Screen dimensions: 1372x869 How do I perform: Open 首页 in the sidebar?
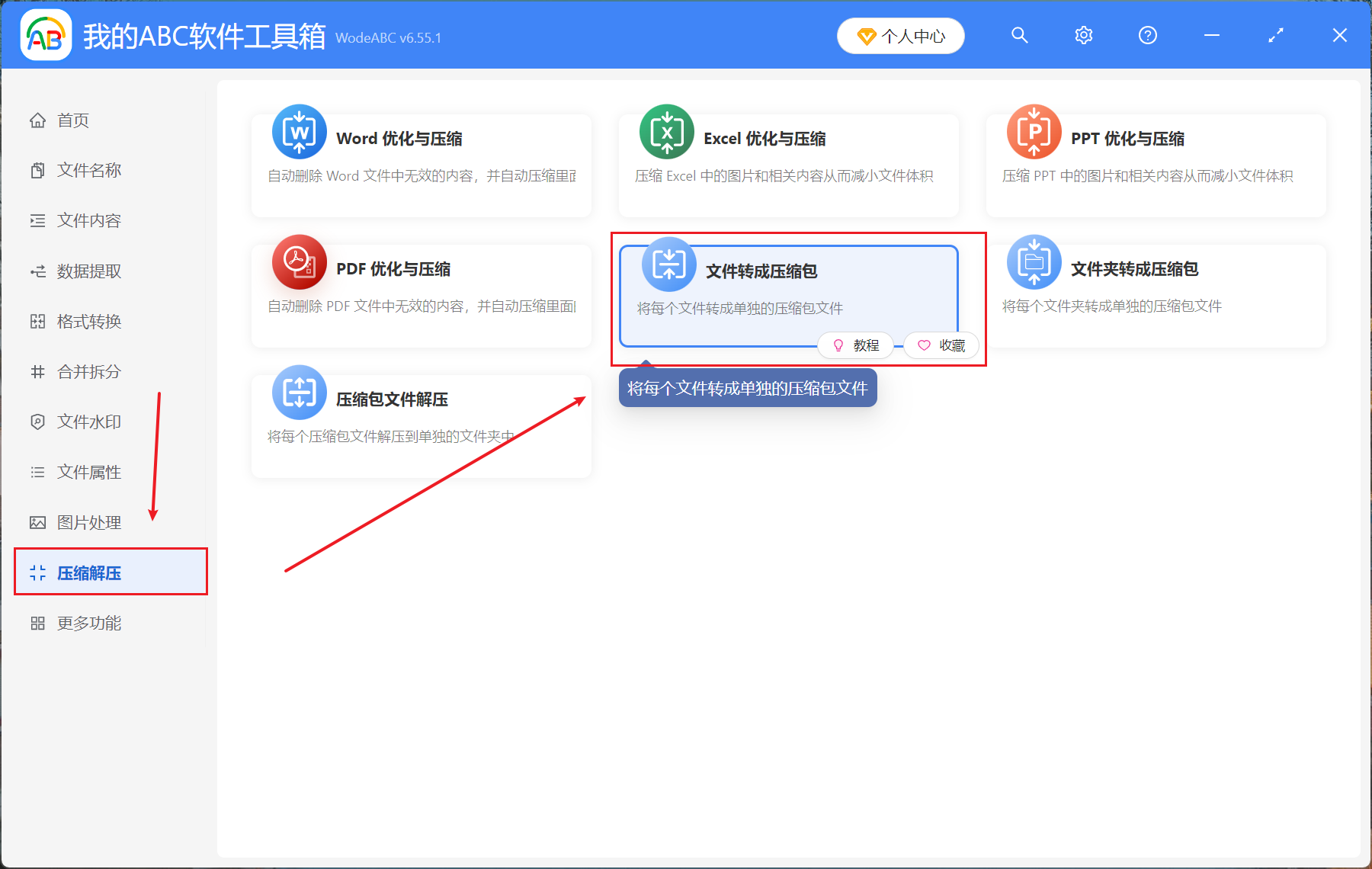(72, 120)
